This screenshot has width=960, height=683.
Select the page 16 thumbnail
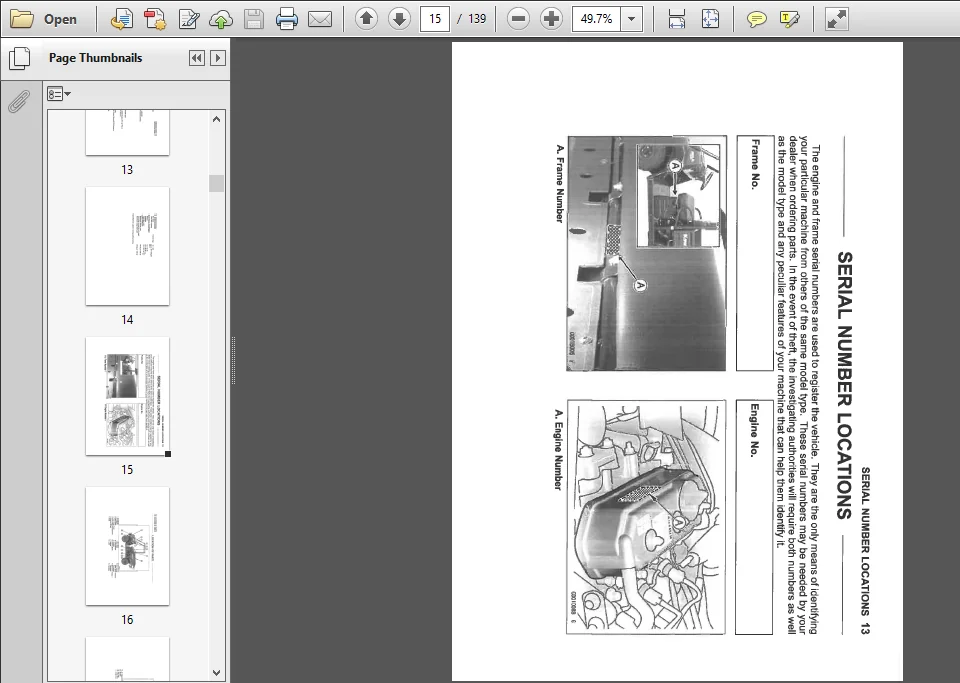(x=127, y=546)
